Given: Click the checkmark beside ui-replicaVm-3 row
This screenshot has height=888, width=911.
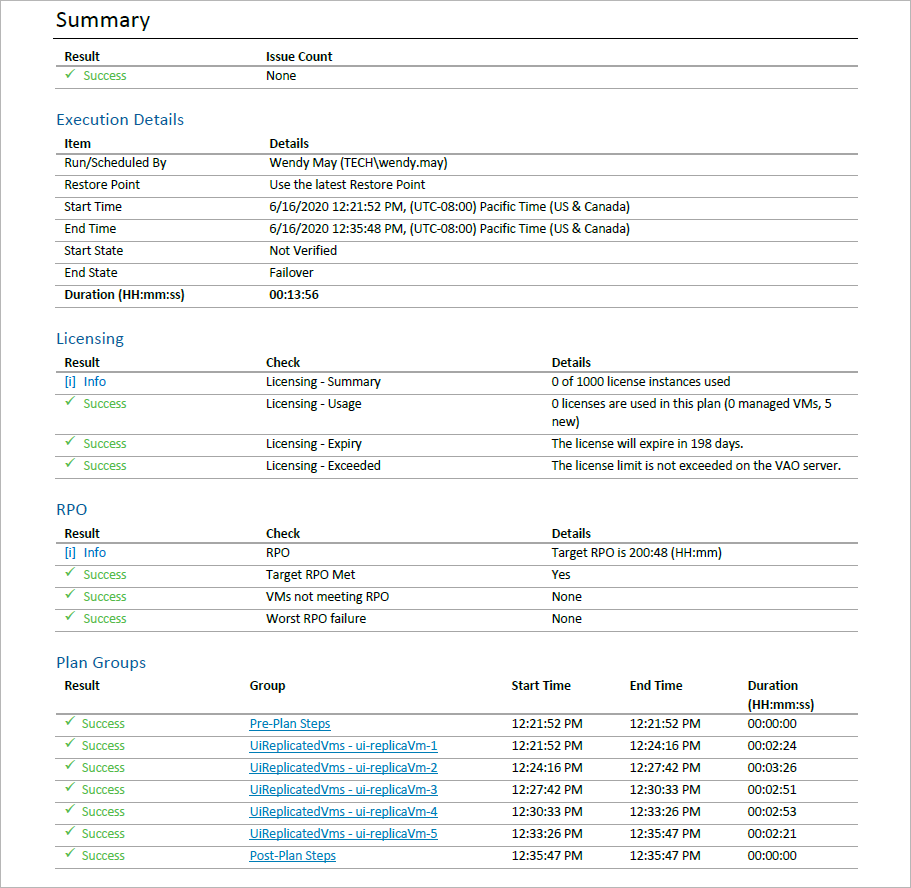Looking at the screenshot, I should click(x=70, y=788).
